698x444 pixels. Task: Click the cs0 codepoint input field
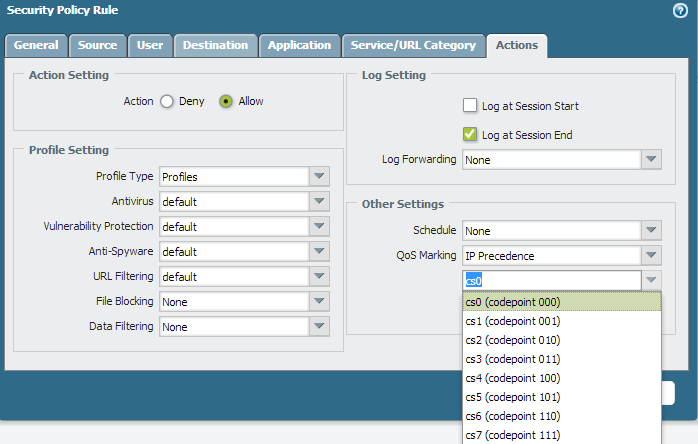[550, 281]
